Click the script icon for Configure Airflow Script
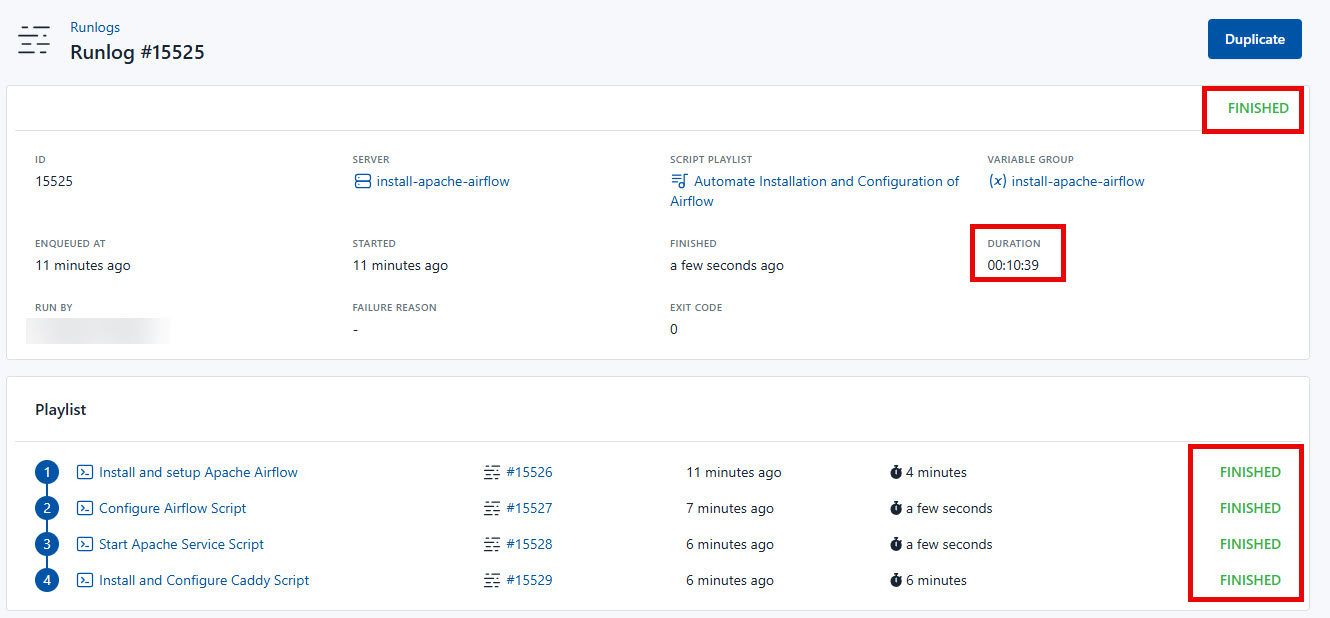Screen dimensions: 1330x618 click(86, 508)
